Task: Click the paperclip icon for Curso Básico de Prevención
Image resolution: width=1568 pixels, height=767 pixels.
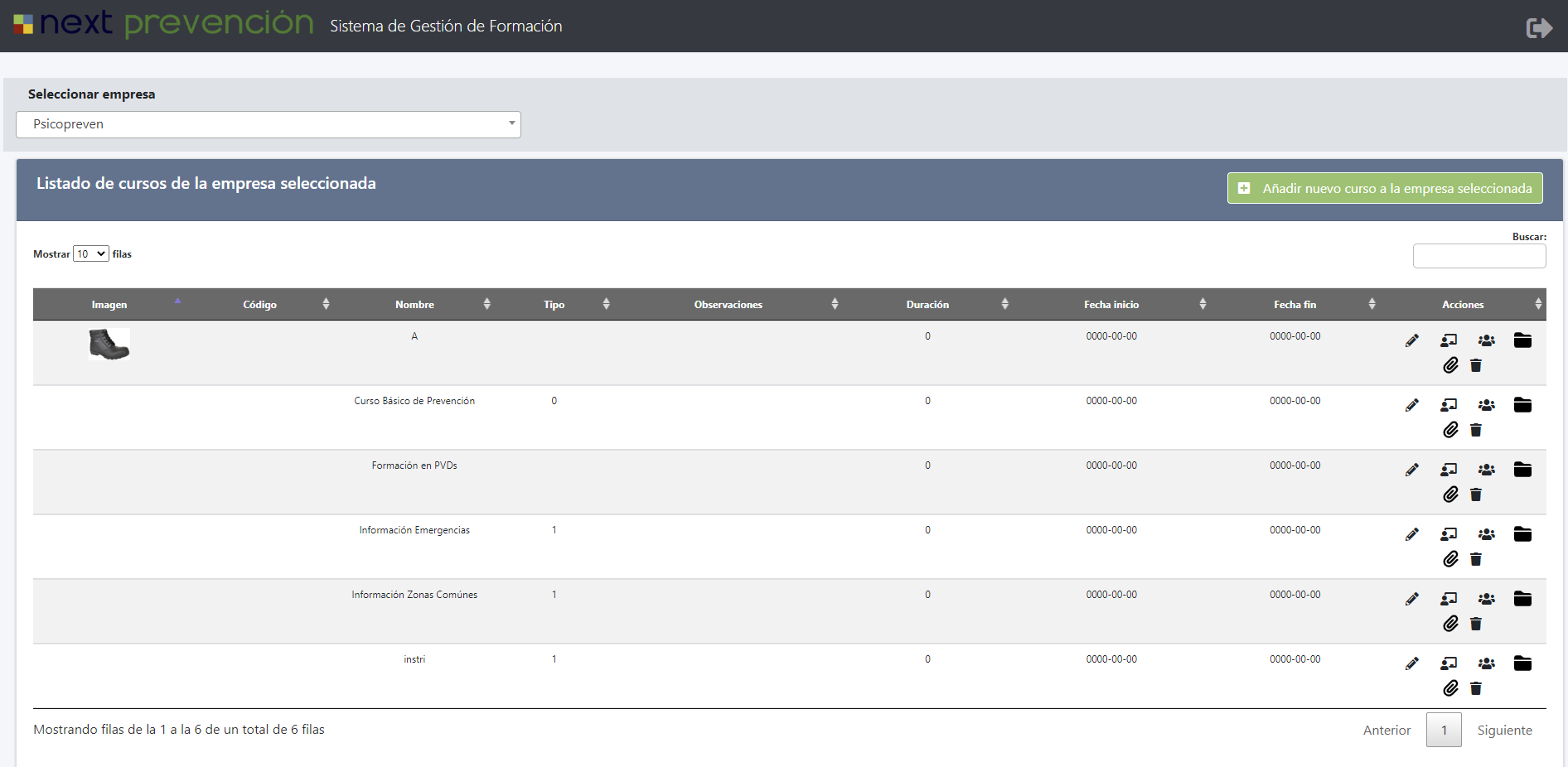Action: coord(1450,430)
